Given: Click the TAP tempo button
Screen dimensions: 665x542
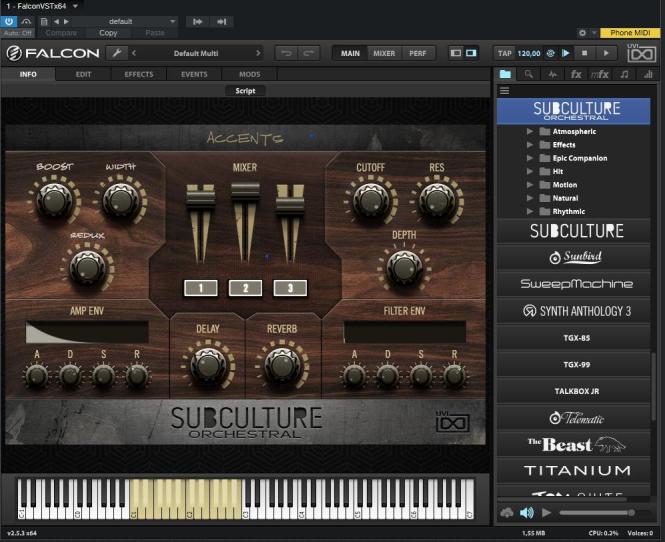Looking at the screenshot, I should 504,53.
